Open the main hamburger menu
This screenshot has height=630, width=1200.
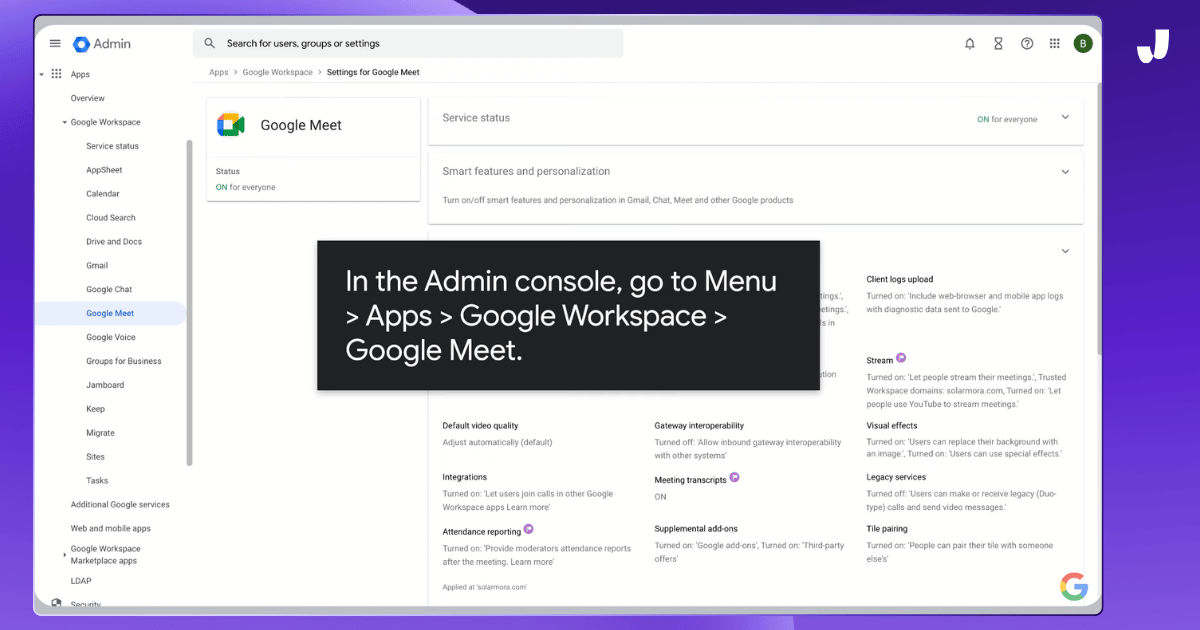55,44
